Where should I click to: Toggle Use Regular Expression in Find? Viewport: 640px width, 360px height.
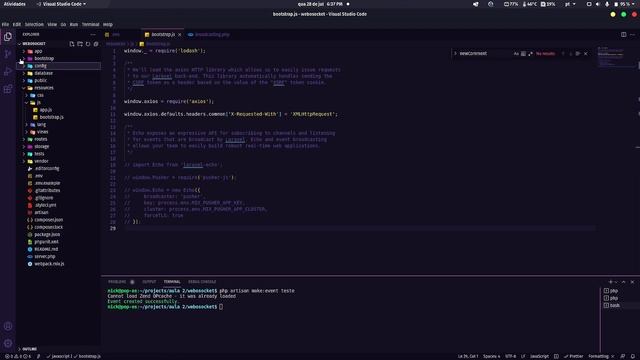click(x=530, y=53)
